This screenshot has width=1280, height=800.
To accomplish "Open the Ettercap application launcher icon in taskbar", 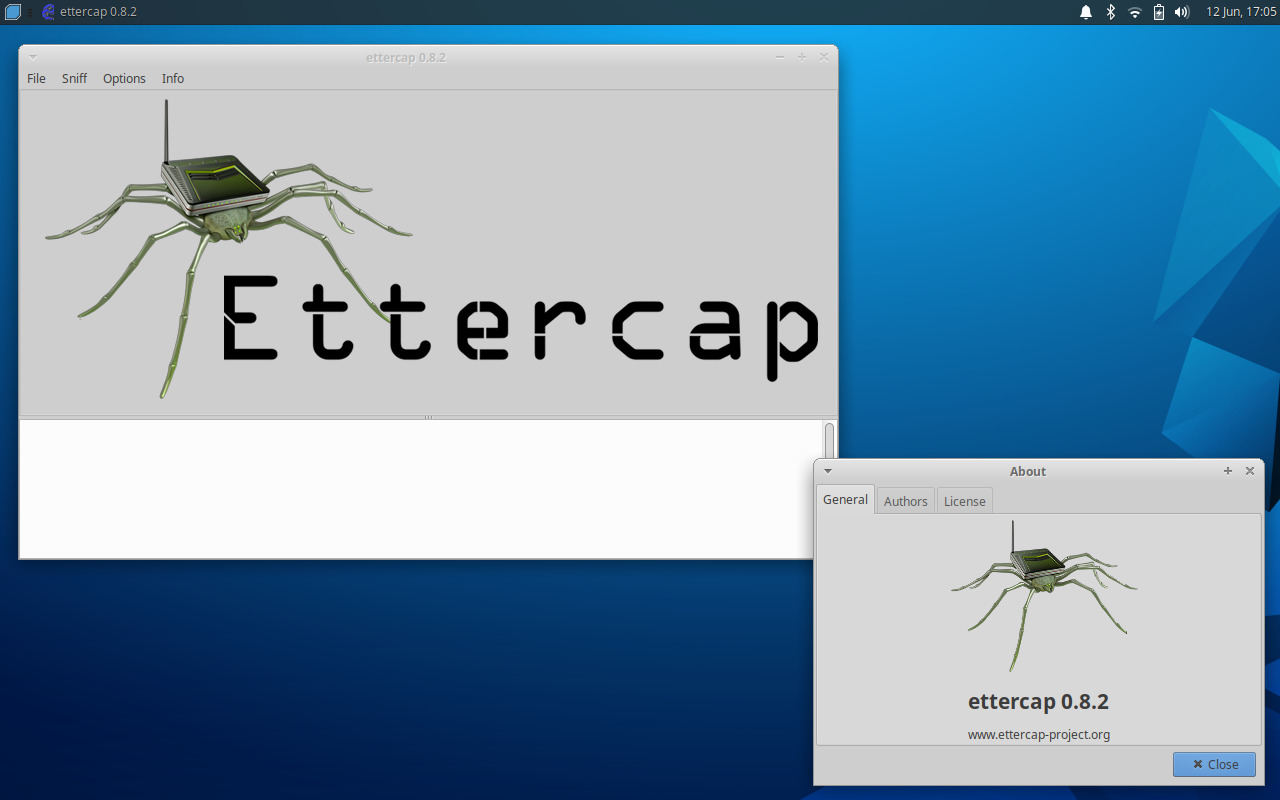I will (49, 12).
